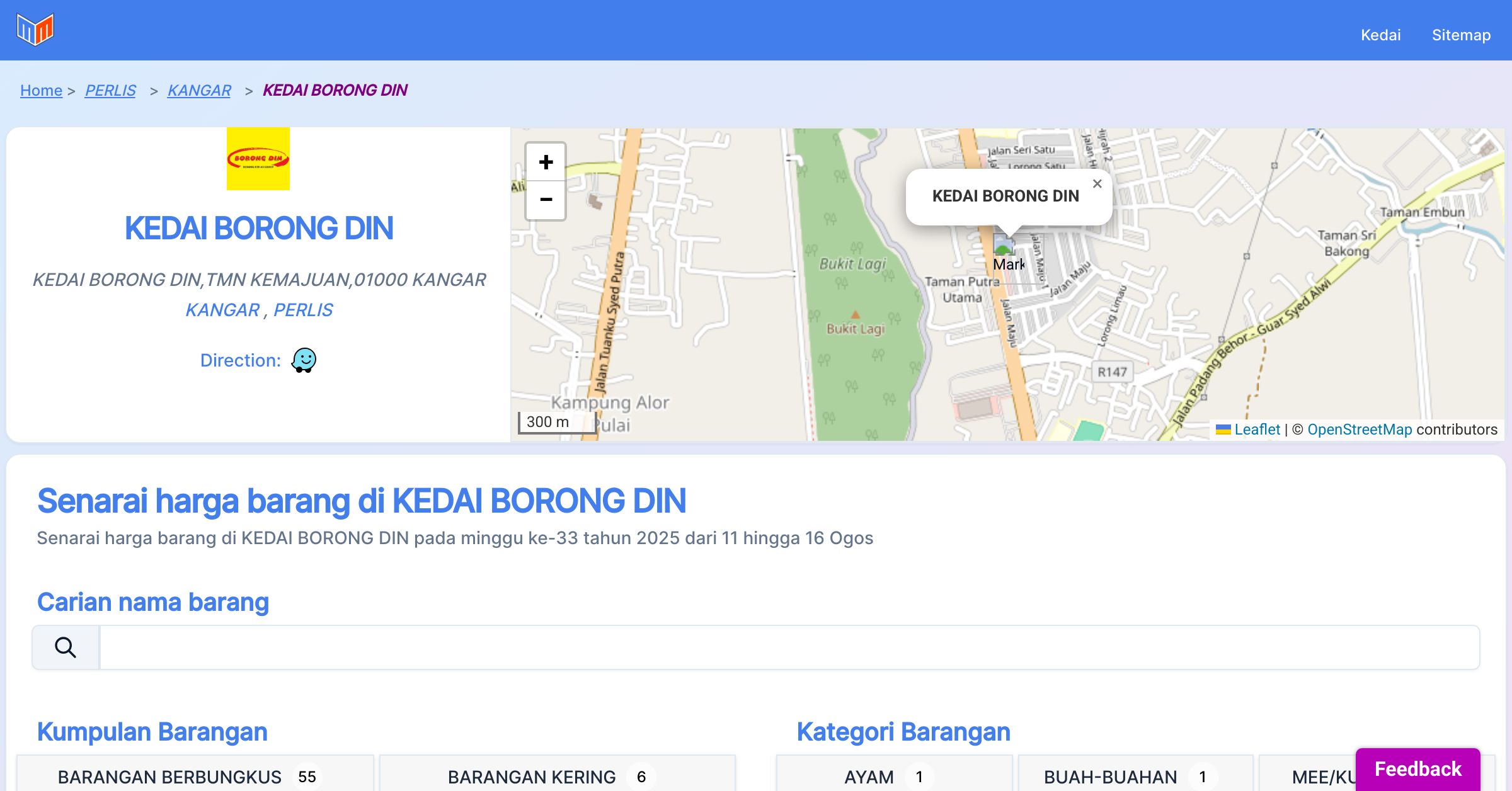
Task: Zoom in on the map
Action: [x=546, y=162]
